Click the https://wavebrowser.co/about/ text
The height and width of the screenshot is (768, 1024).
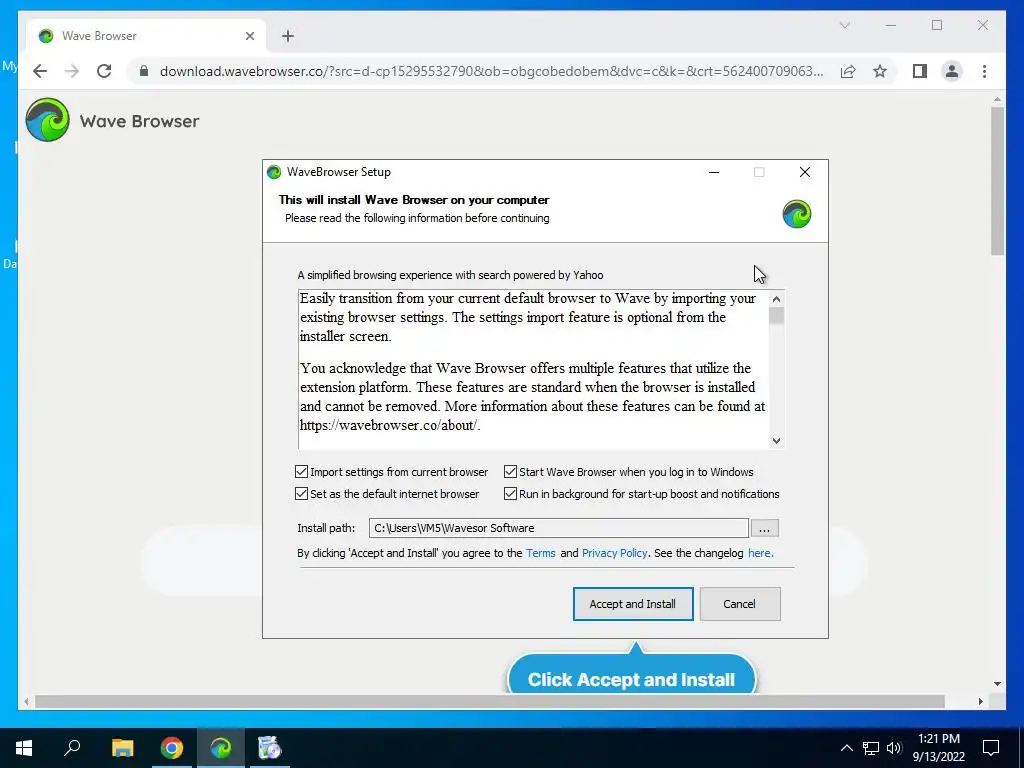[x=390, y=425]
